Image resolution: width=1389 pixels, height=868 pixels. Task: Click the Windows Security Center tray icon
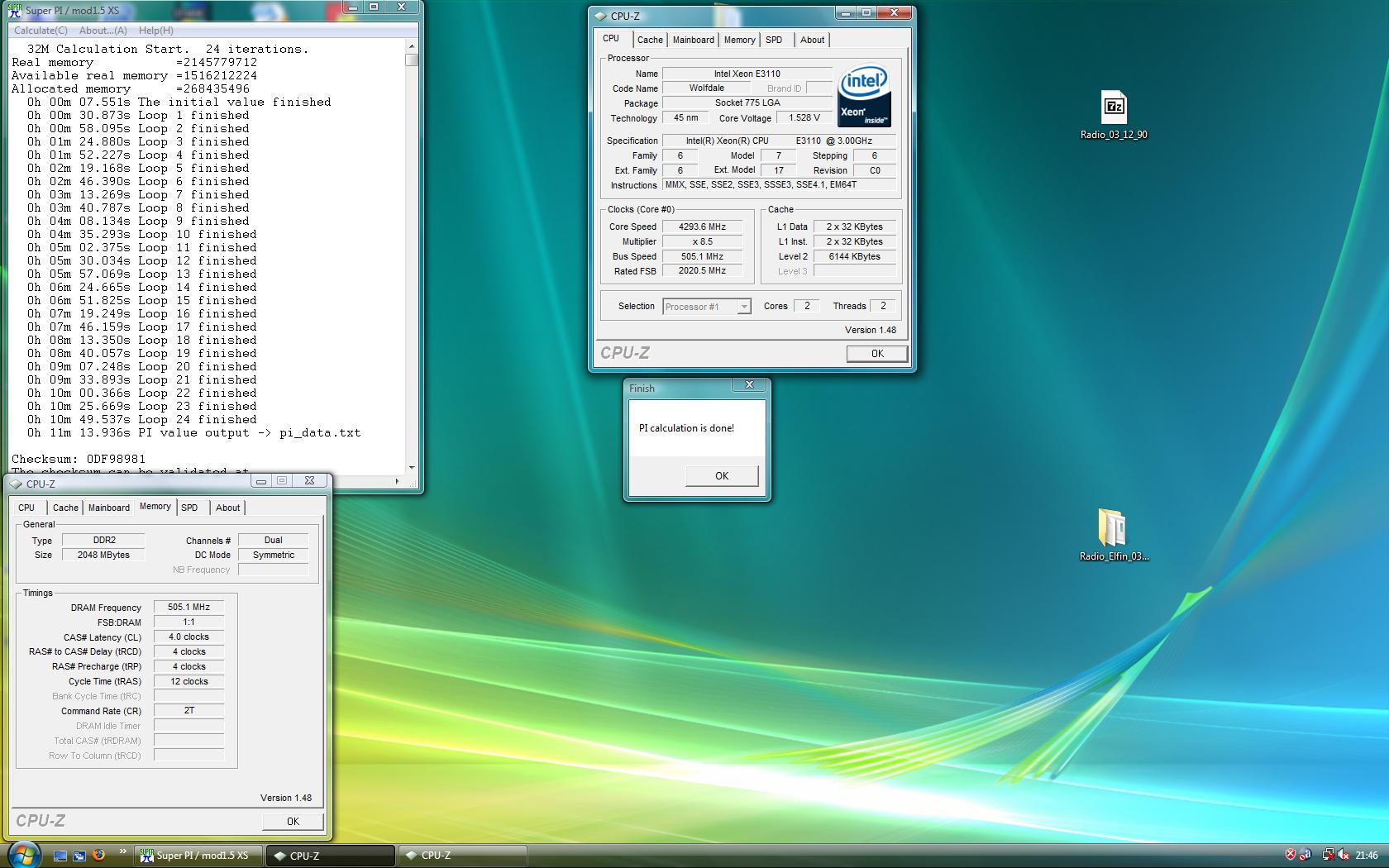pyautogui.click(x=1290, y=855)
